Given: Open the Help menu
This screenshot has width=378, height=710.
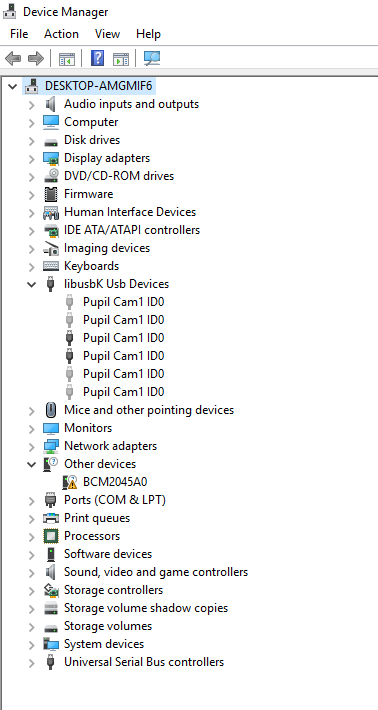Looking at the screenshot, I should point(148,34).
